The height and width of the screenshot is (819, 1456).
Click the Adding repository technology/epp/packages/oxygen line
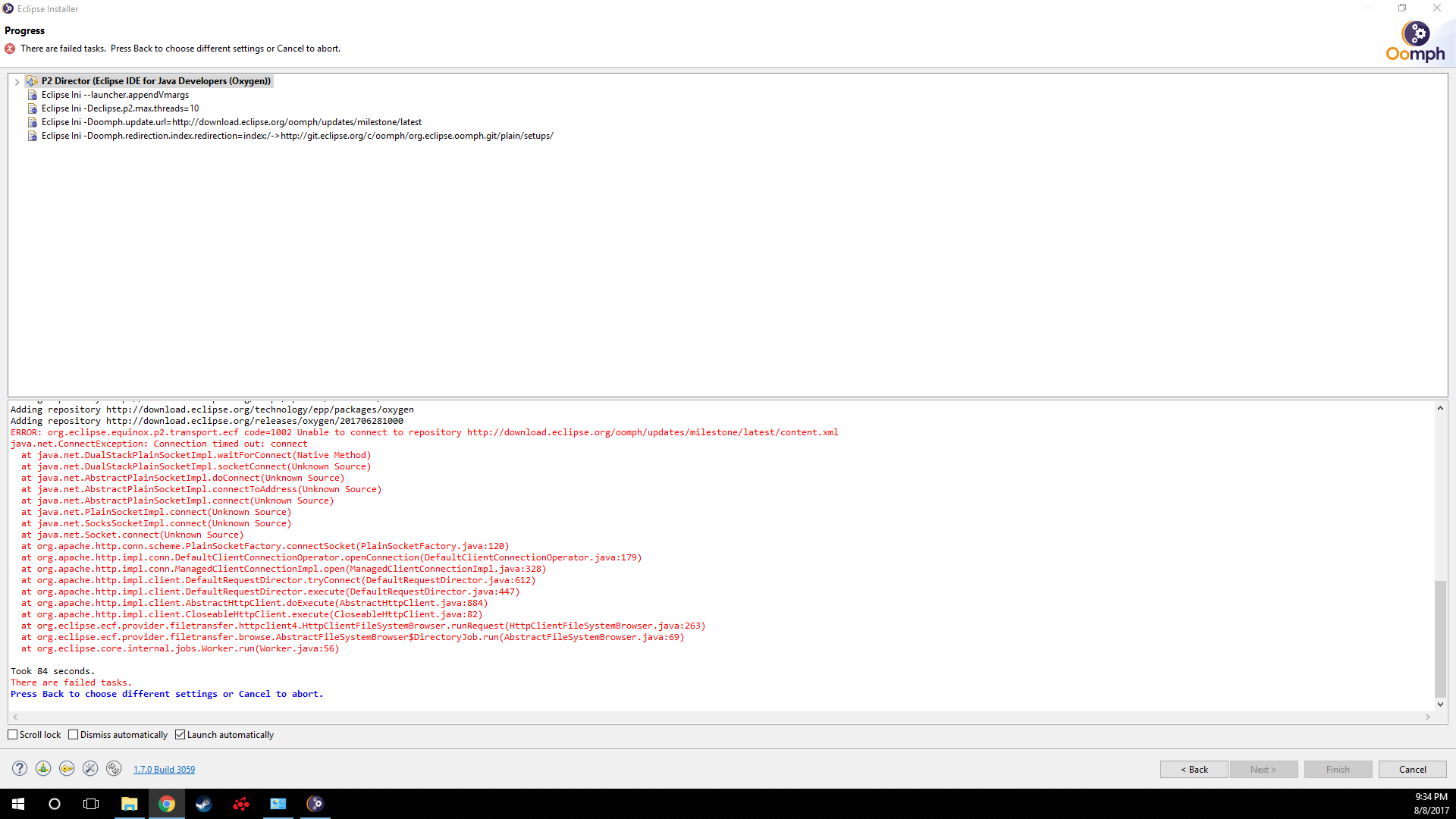tap(212, 409)
